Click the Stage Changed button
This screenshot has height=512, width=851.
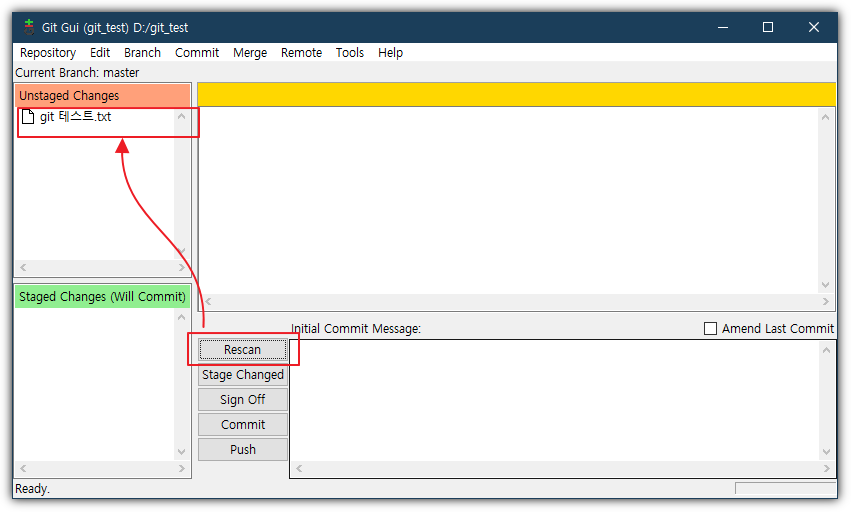243,375
